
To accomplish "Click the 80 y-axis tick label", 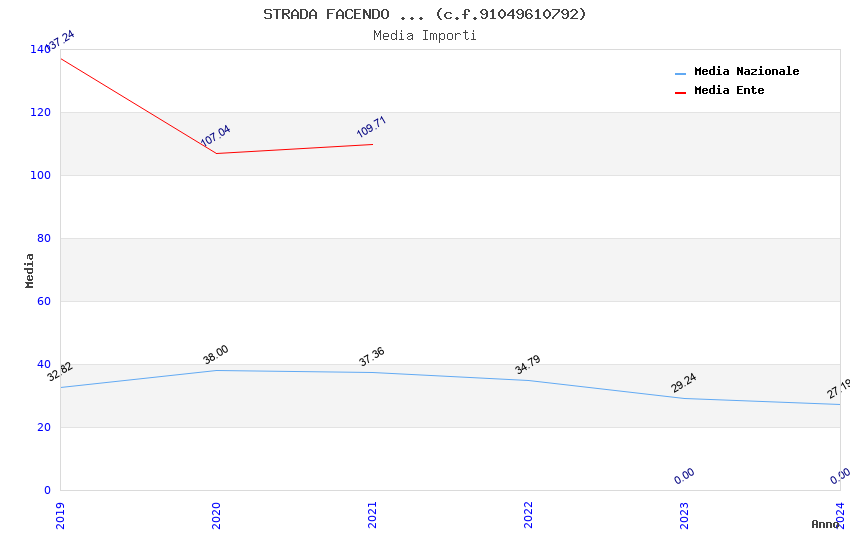I will (44, 239).
